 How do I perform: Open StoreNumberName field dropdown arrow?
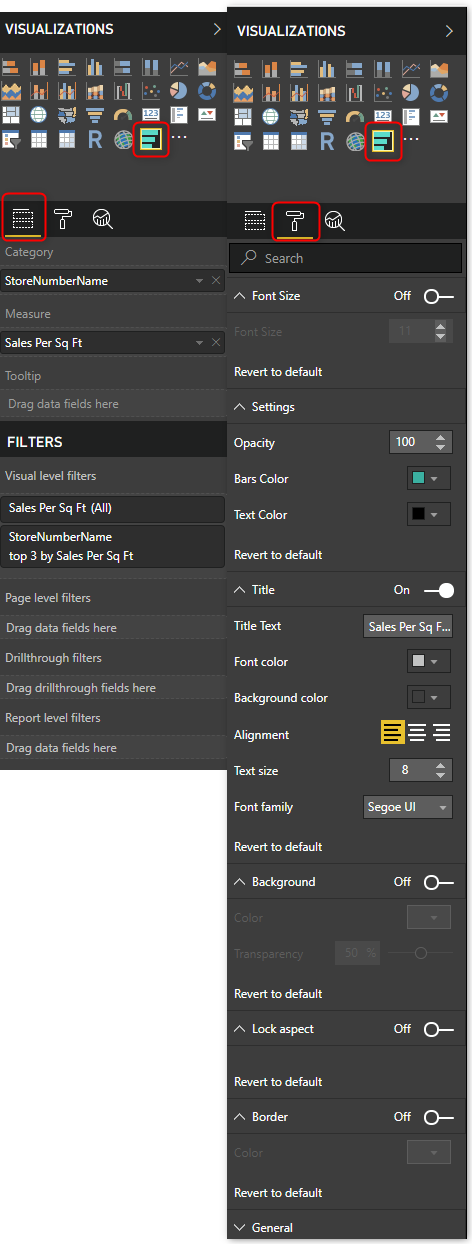[x=200, y=281]
